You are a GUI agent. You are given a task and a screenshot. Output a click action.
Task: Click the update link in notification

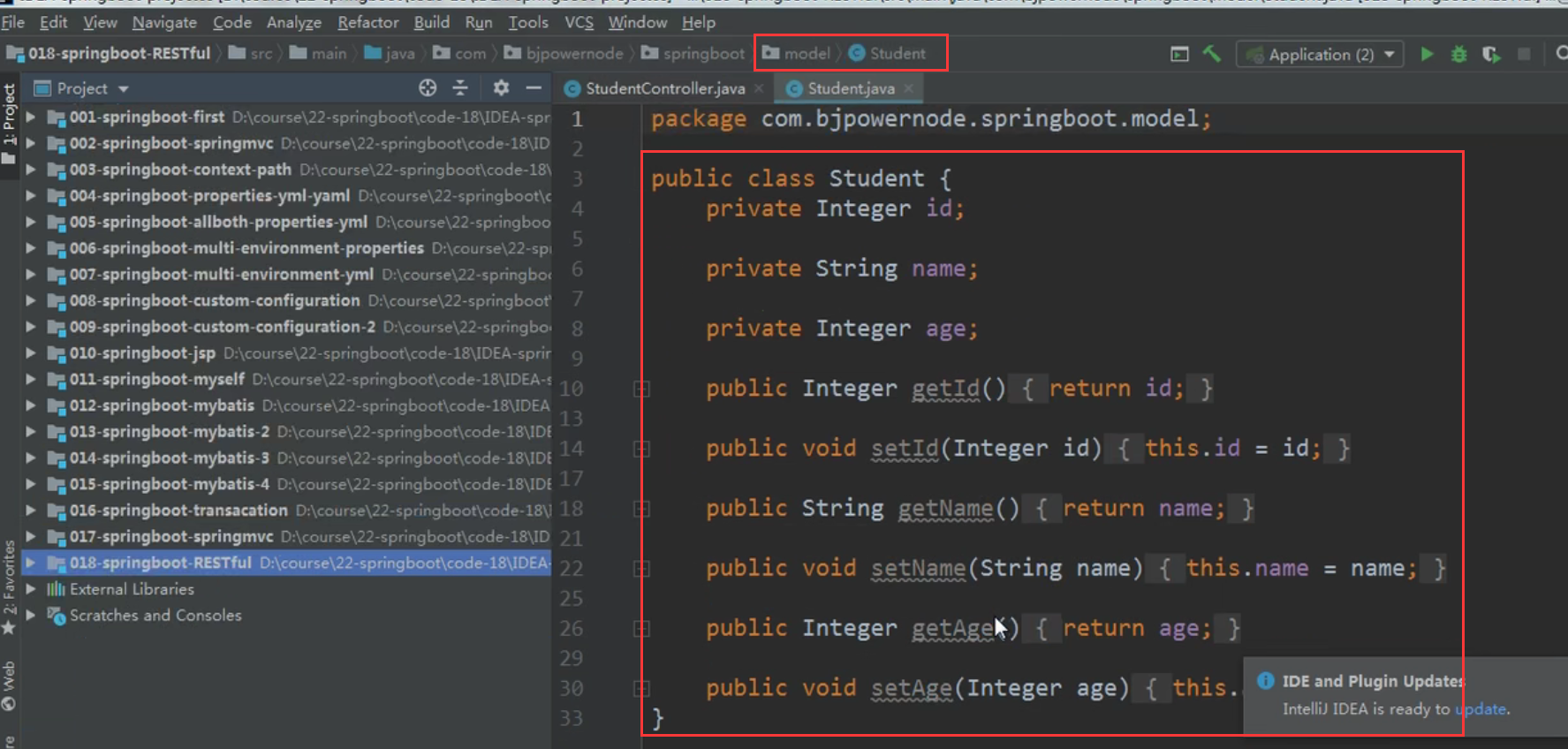1481,708
